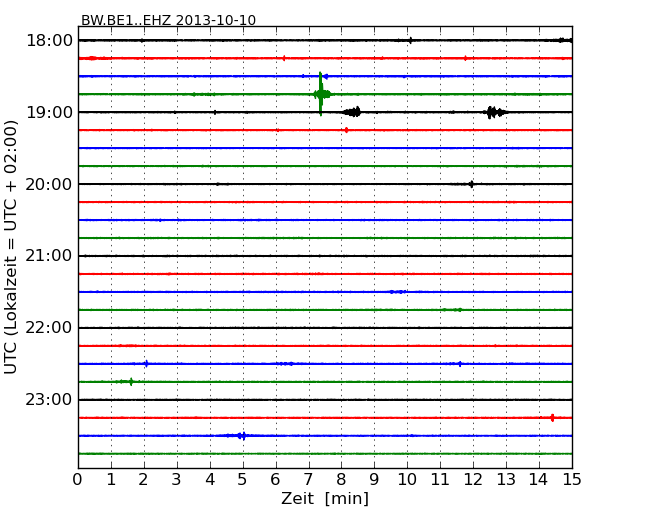Viewport: 650px width, 520px height.
Task: Click x-axis tick label 14
Action: 539,480
